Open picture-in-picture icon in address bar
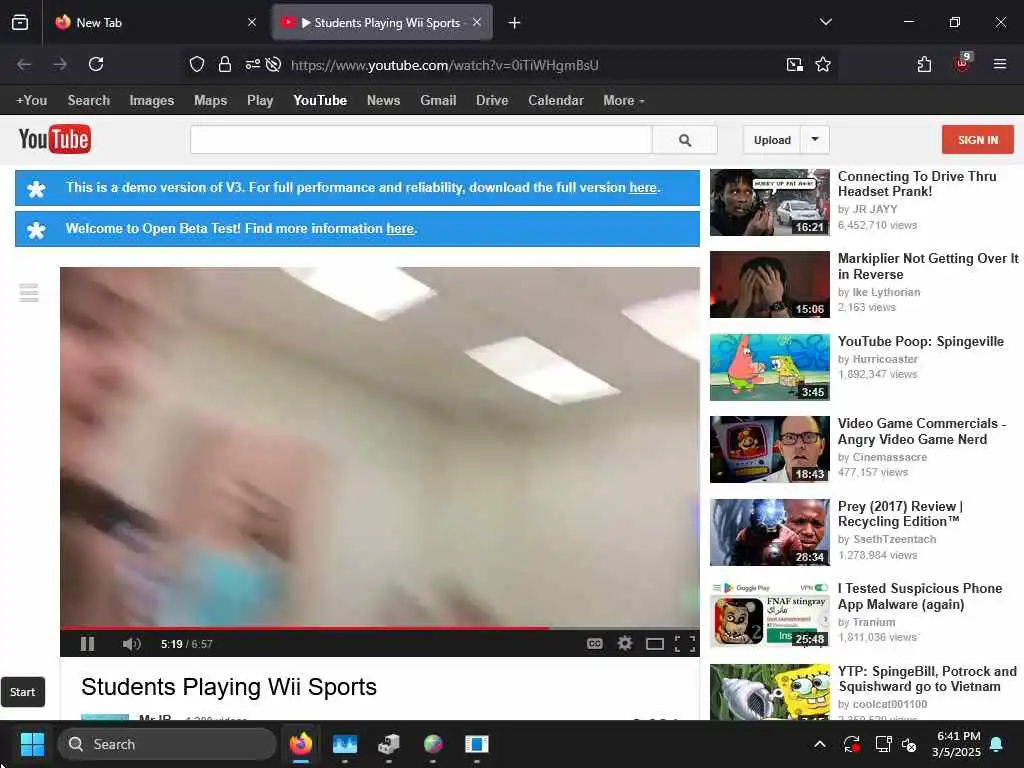 (x=795, y=64)
